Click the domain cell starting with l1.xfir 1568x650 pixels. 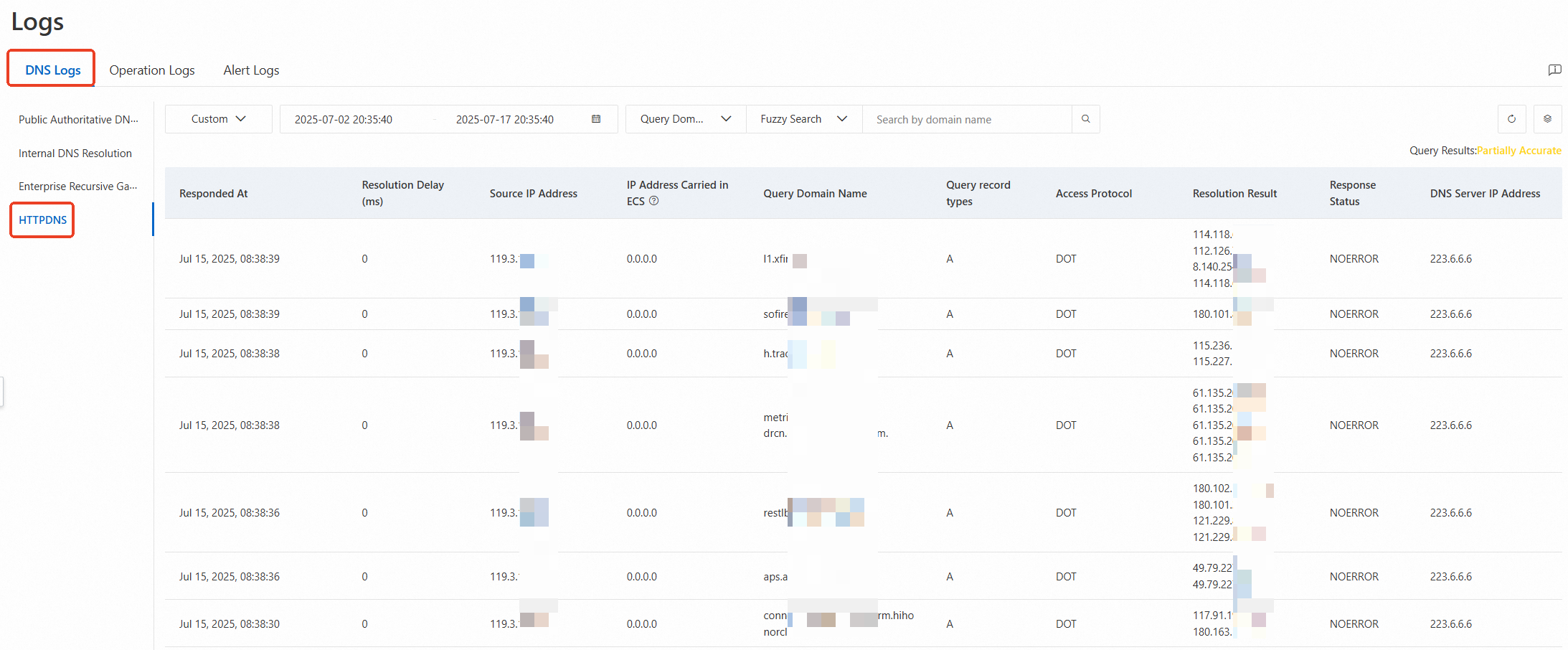[785, 259]
